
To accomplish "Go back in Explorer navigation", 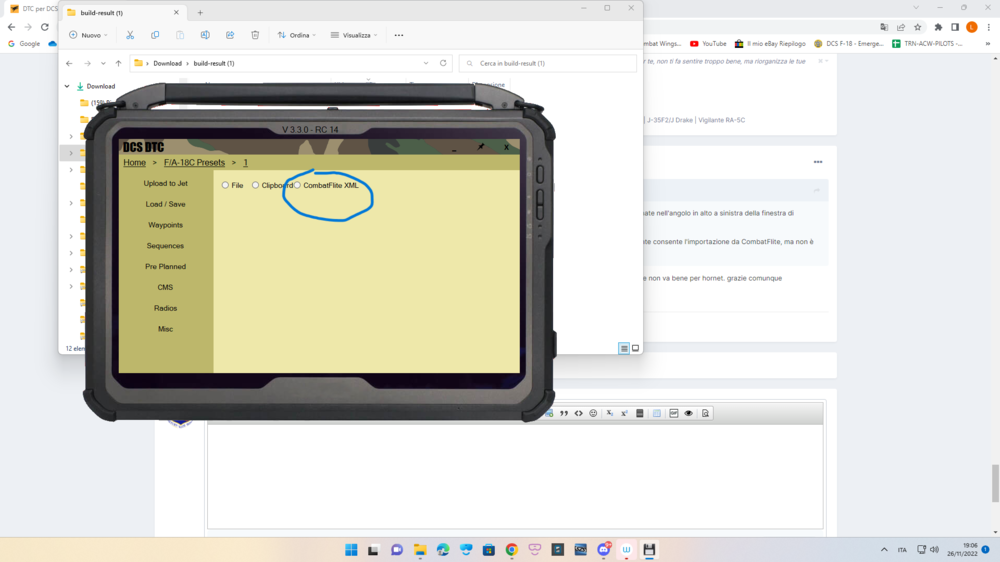I will [x=69, y=63].
